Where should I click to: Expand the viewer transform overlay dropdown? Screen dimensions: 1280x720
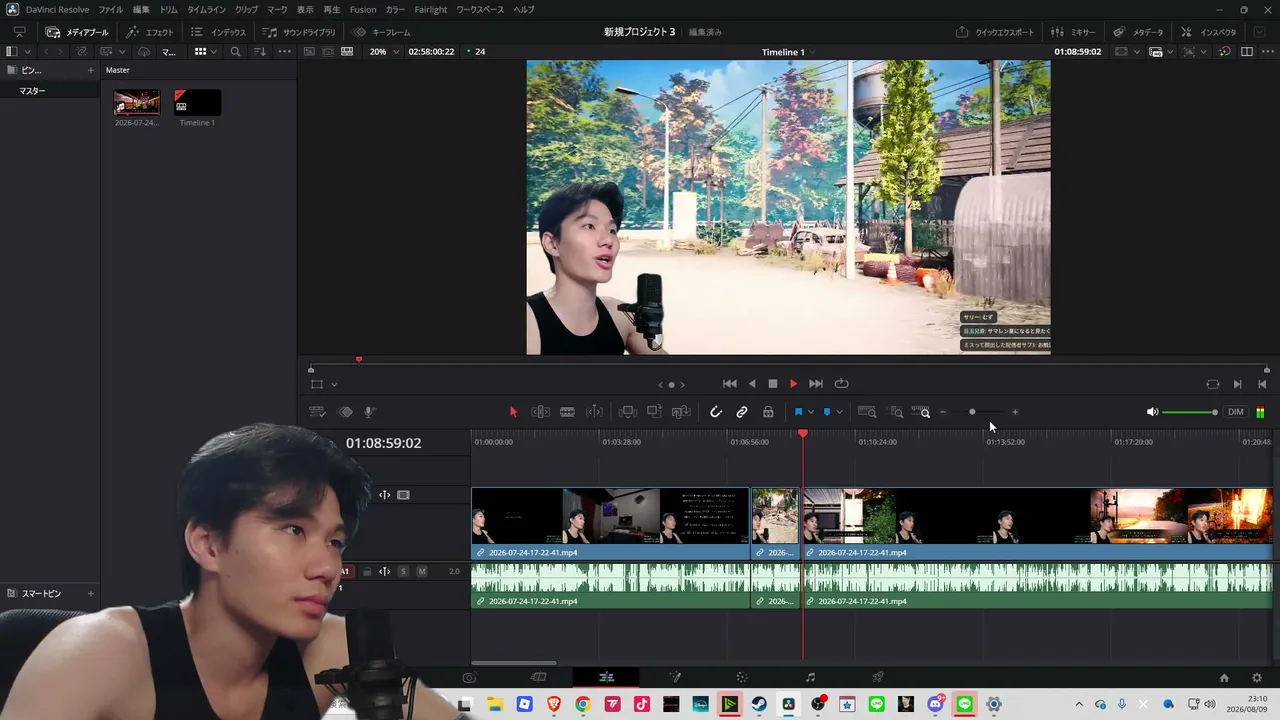pyautogui.click(x=334, y=384)
